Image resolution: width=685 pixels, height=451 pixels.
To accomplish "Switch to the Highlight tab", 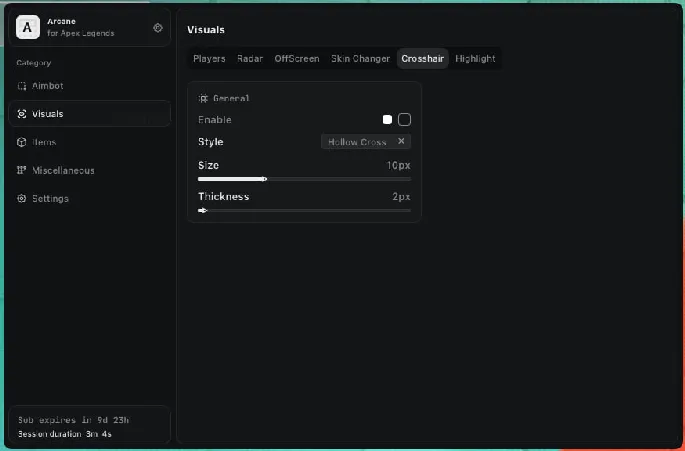I will (x=475, y=59).
